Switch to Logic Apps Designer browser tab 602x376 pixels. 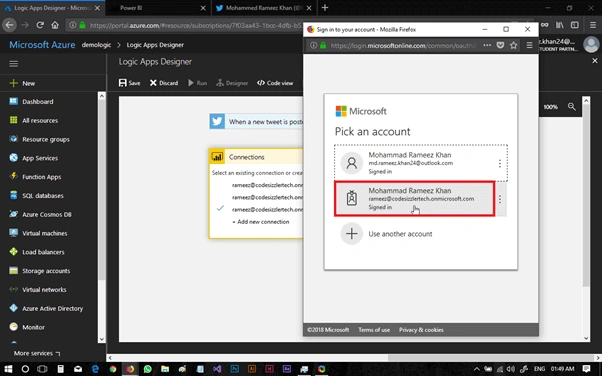[52, 8]
